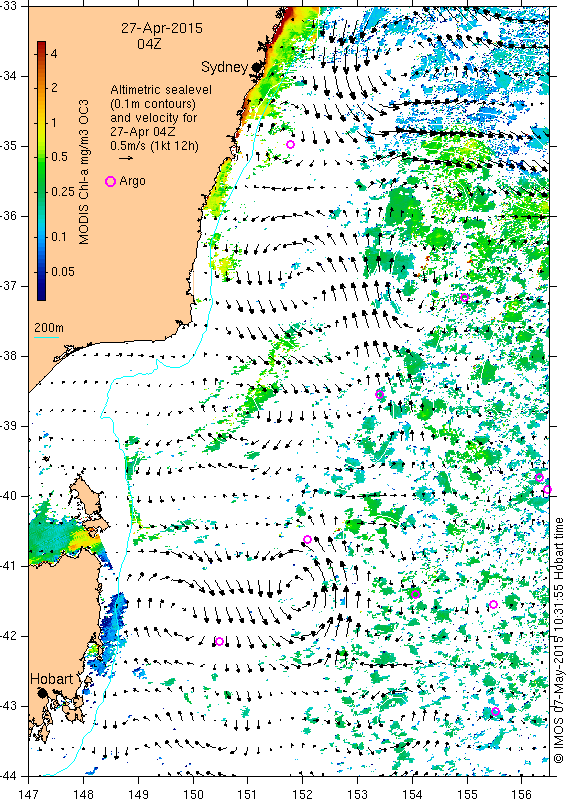Viewport: 570px width, 800px height.
Task: Click the 'MODIS Chl-a mg/m3 OC3' vertical label
Action: [84, 172]
